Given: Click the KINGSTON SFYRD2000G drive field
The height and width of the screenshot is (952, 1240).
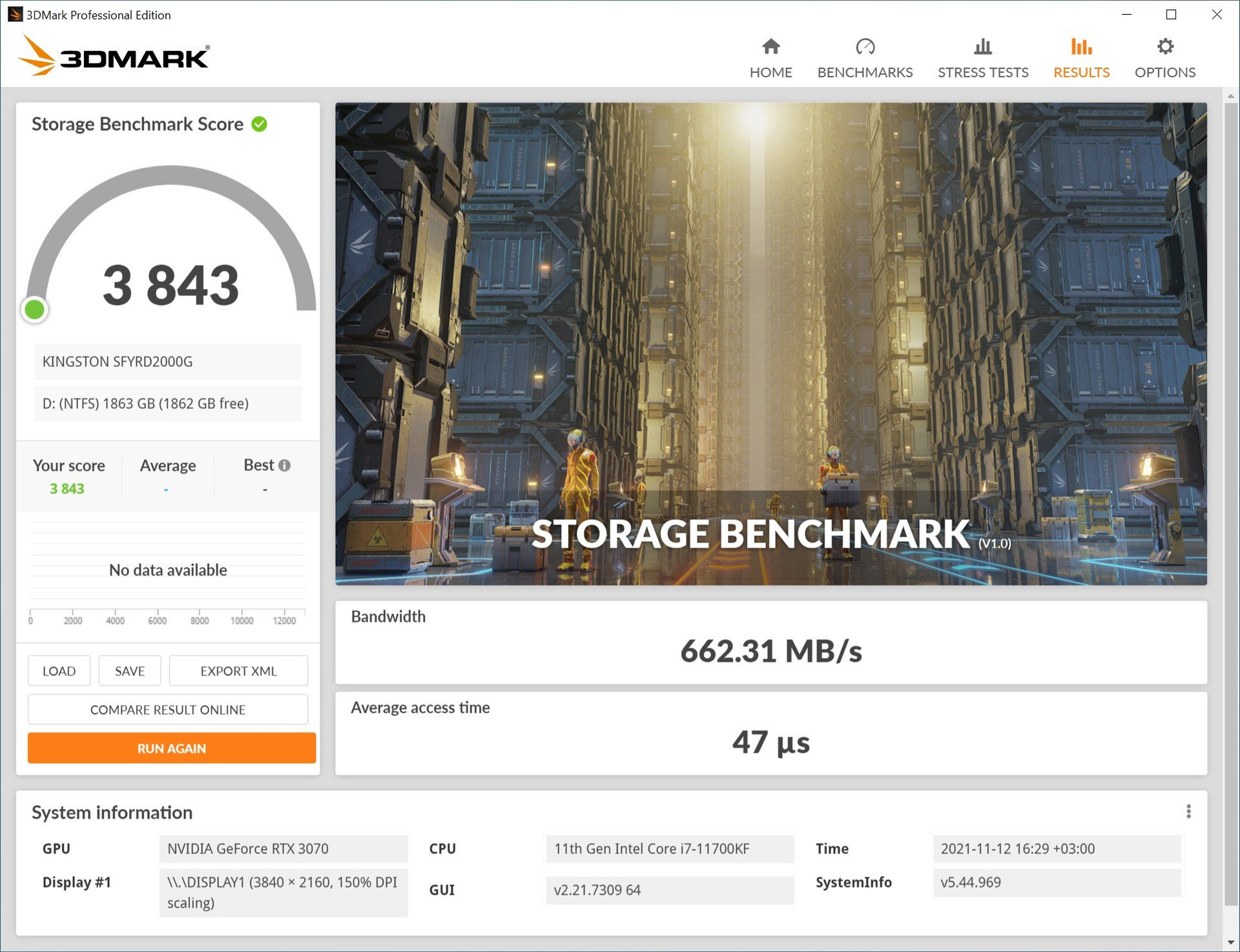Looking at the screenshot, I should (168, 362).
